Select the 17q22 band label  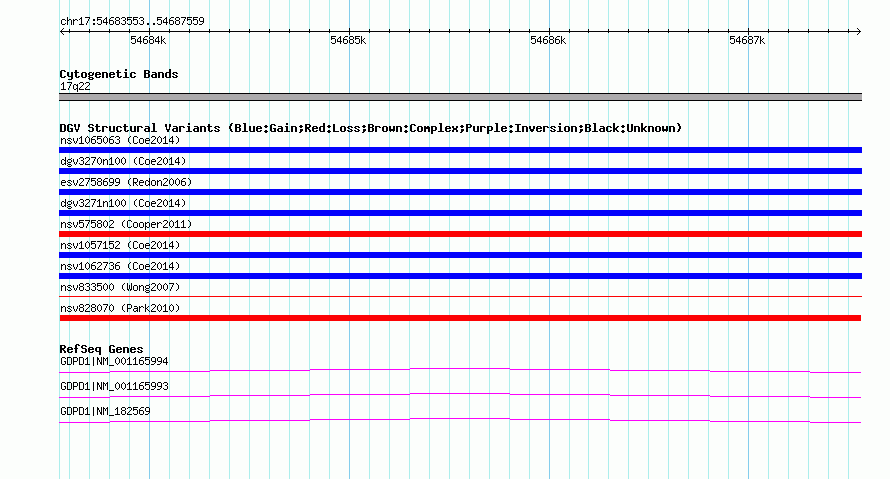tap(75, 86)
